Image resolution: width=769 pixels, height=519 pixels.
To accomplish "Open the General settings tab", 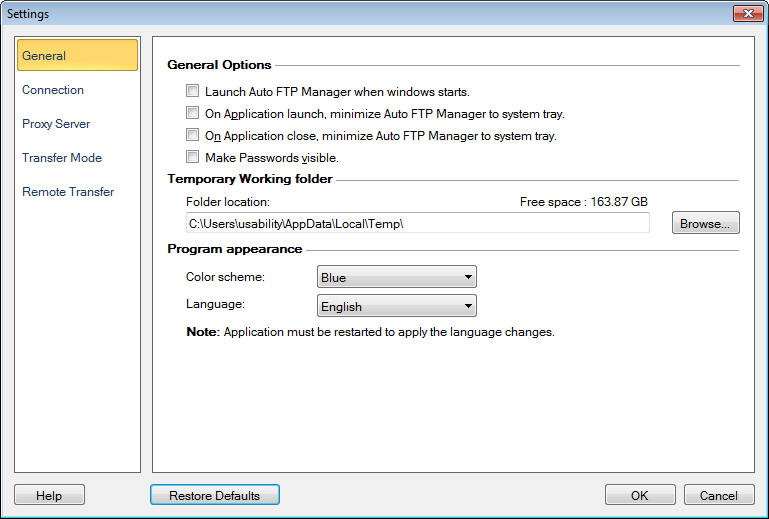I will tap(77, 55).
